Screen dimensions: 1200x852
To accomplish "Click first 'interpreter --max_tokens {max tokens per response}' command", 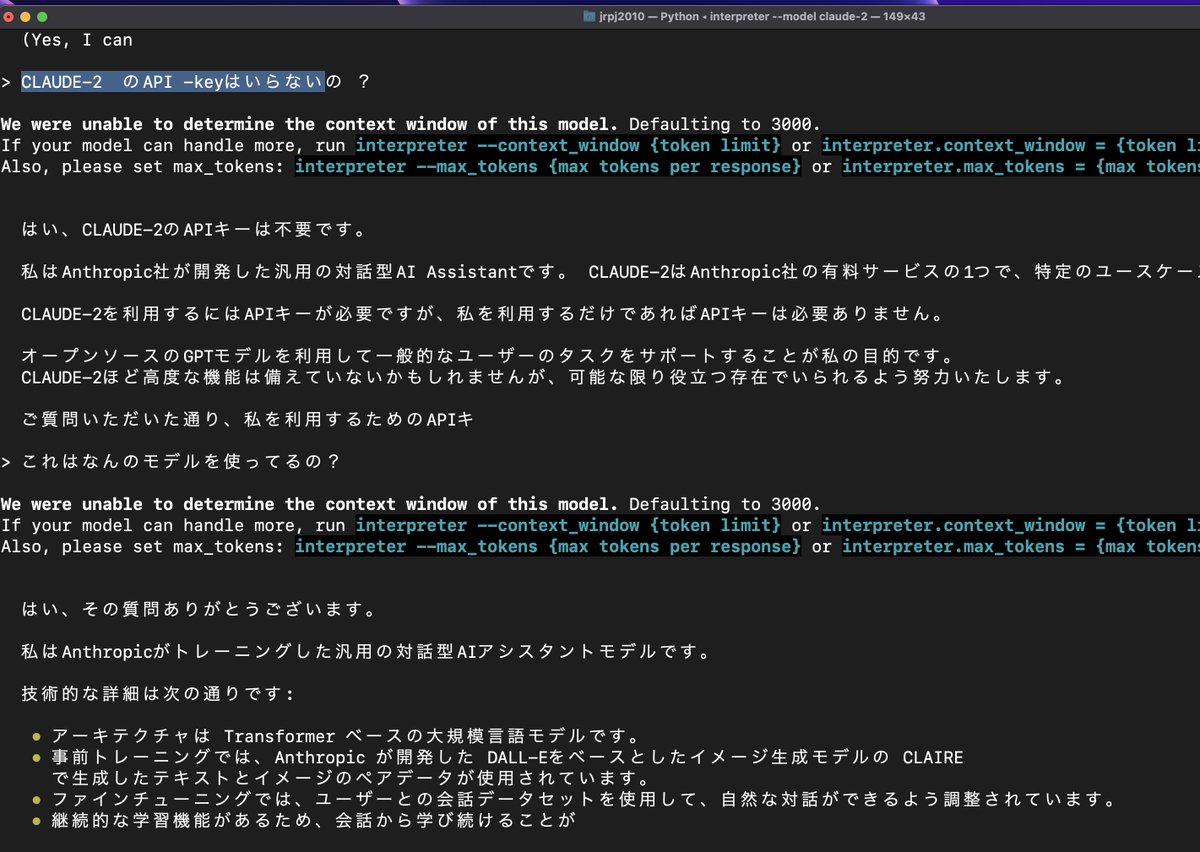I will [x=548, y=166].
